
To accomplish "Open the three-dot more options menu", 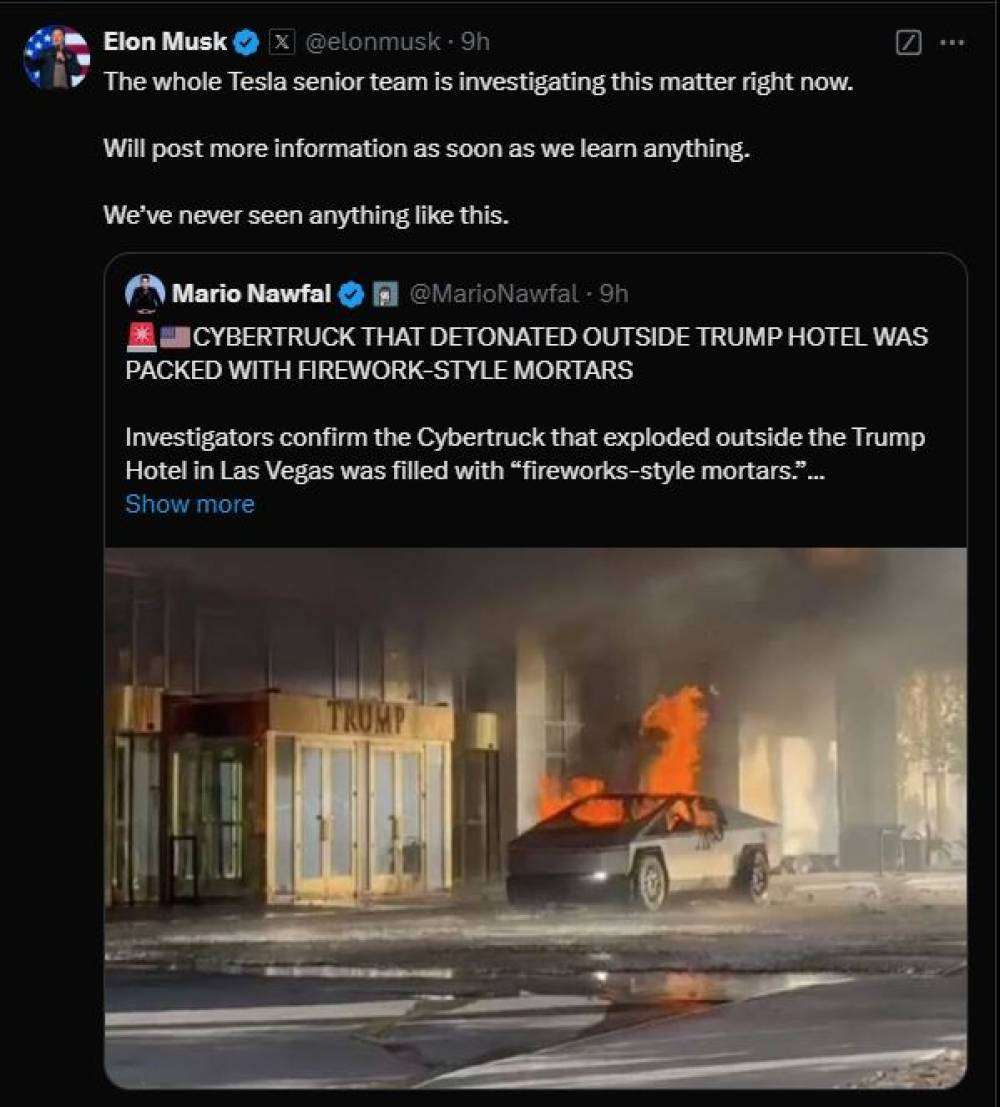I will pyautogui.click(x=952, y=42).
